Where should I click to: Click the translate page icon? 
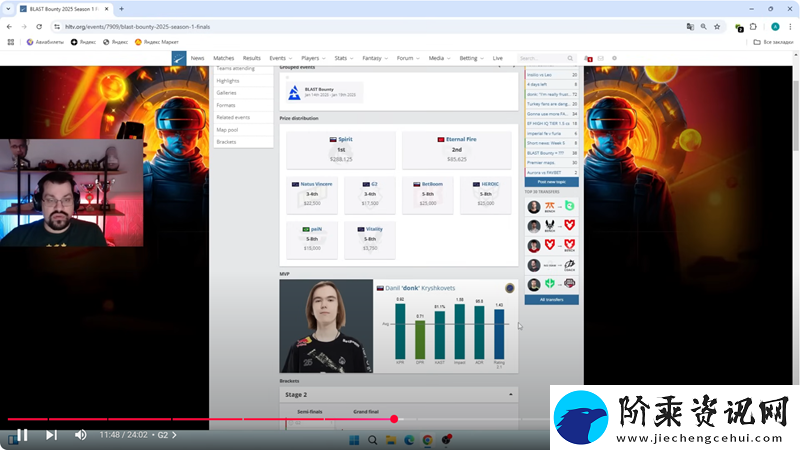click(690, 27)
